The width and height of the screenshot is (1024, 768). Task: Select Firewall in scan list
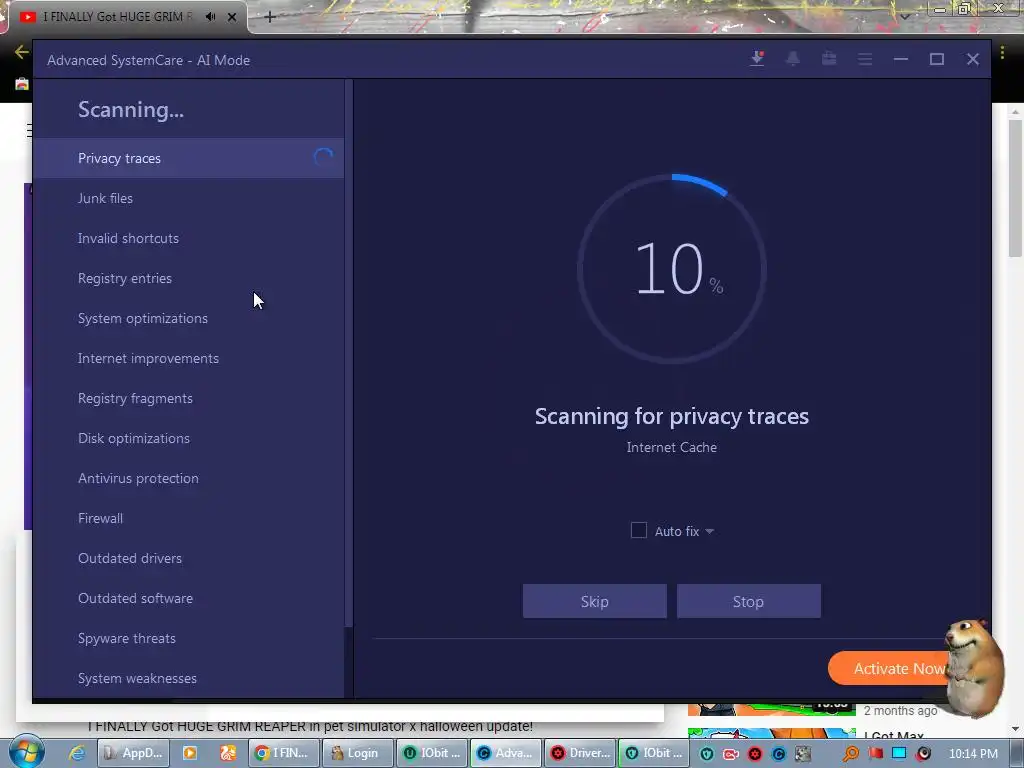[x=188, y=518]
